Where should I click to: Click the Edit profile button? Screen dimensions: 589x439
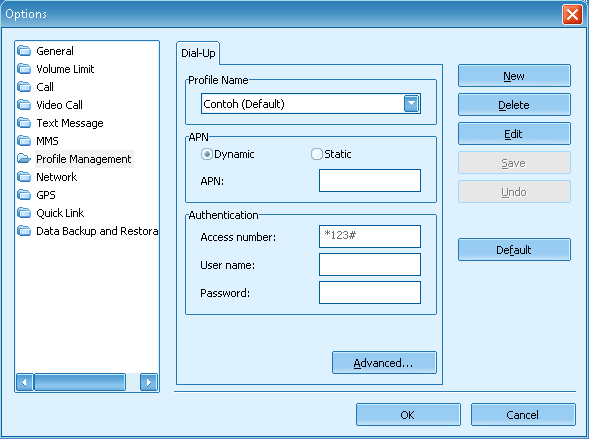514,134
